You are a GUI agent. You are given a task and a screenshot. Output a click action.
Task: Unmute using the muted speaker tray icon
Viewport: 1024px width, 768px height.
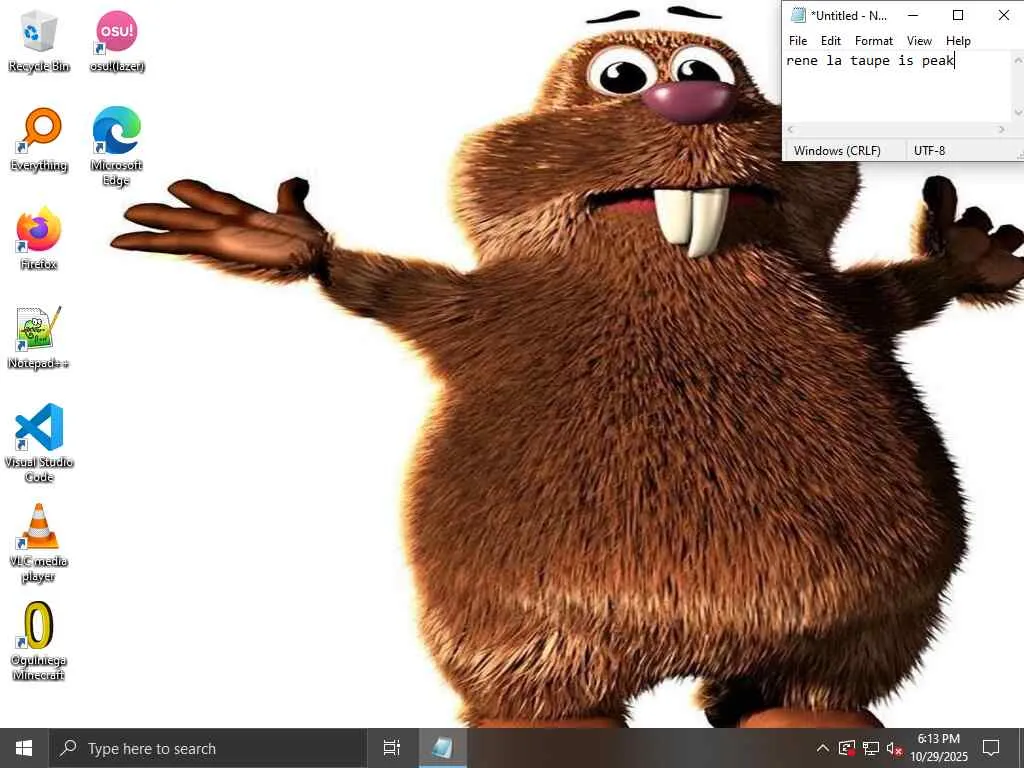[894, 748]
